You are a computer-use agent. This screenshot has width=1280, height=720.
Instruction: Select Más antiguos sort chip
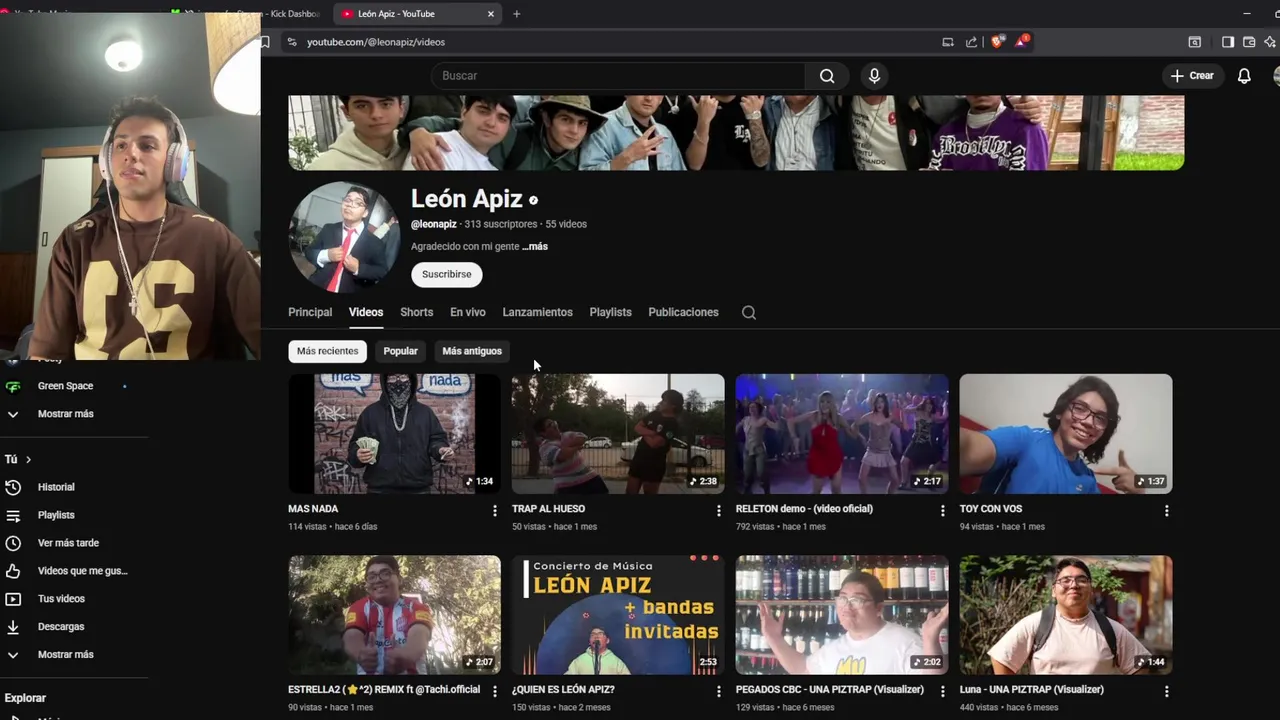[472, 351]
